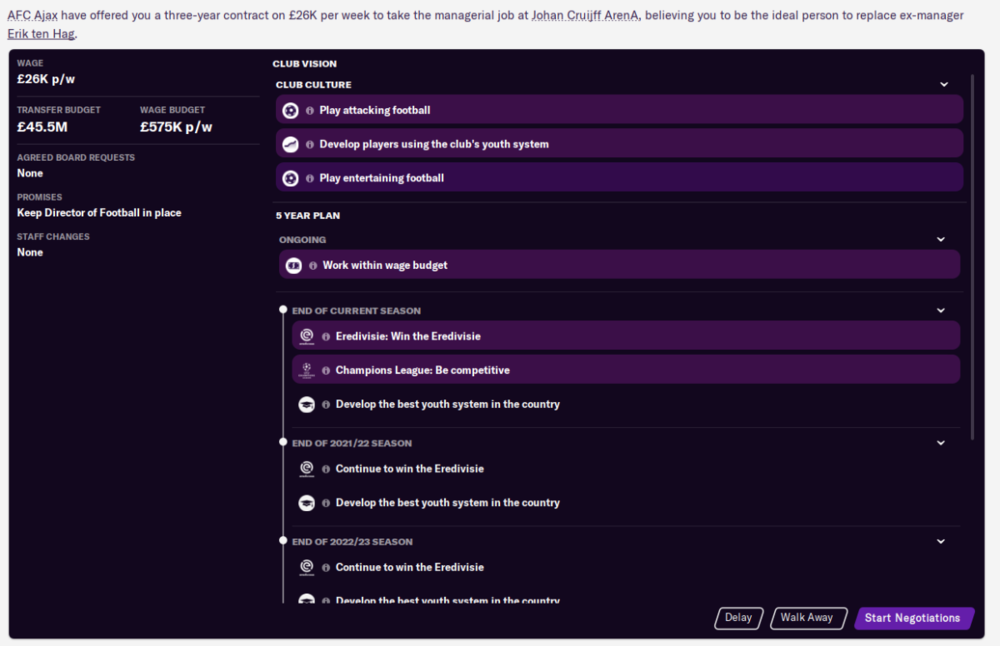The image size is (1000, 646).
Task: Click the current-season youth system graduation cap icon
Action: click(x=307, y=404)
